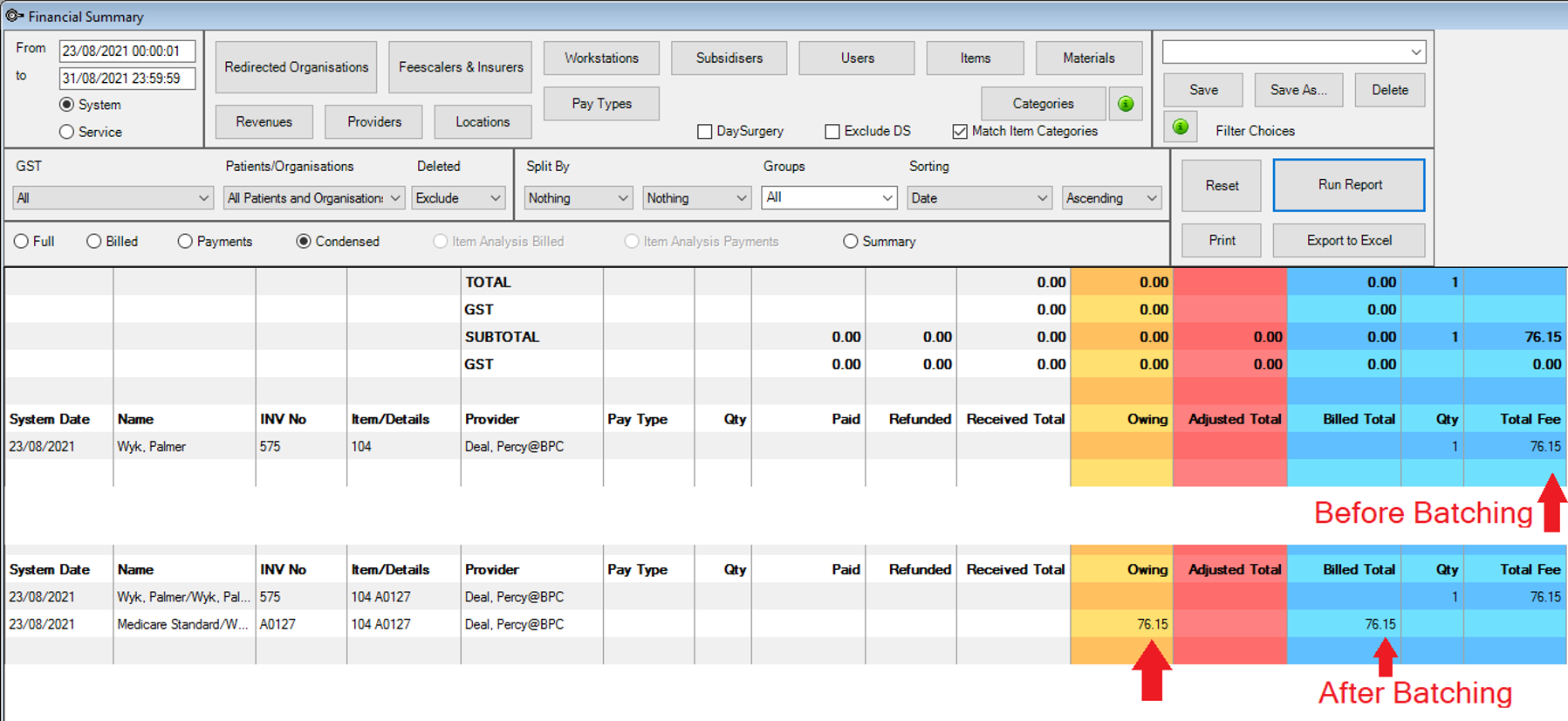Image resolution: width=1568 pixels, height=721 pixels.
Task: Click the Export to Excel button
Action: (x=1349, y=240)
